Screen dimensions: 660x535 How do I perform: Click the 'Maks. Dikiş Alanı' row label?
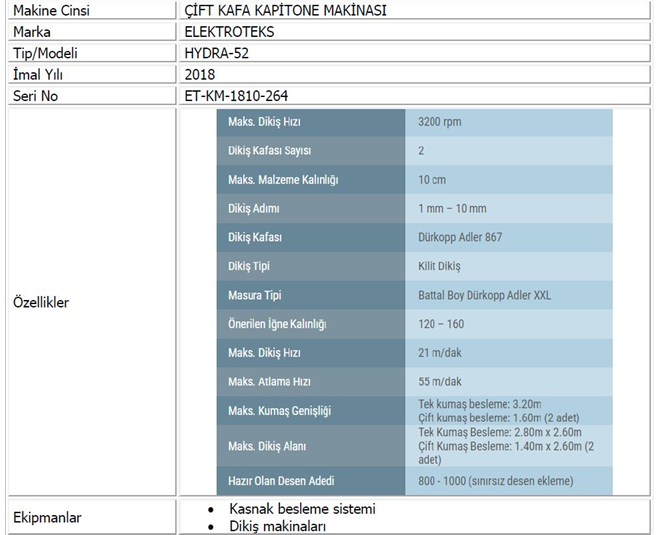[267, 446]
